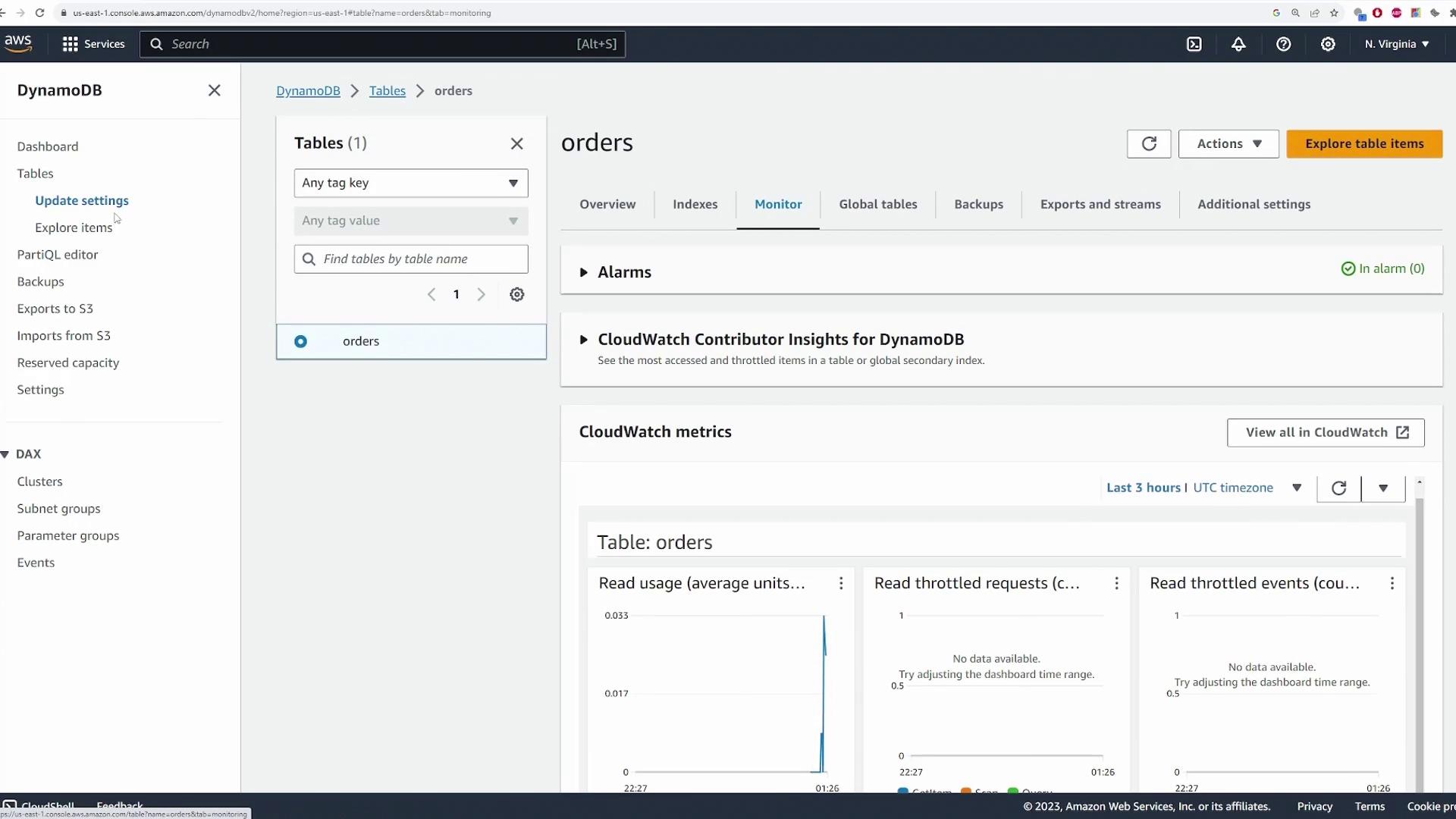1456x819 pixels.
Task: Select the orders table radio button
Action: click(x=300, y=341)
